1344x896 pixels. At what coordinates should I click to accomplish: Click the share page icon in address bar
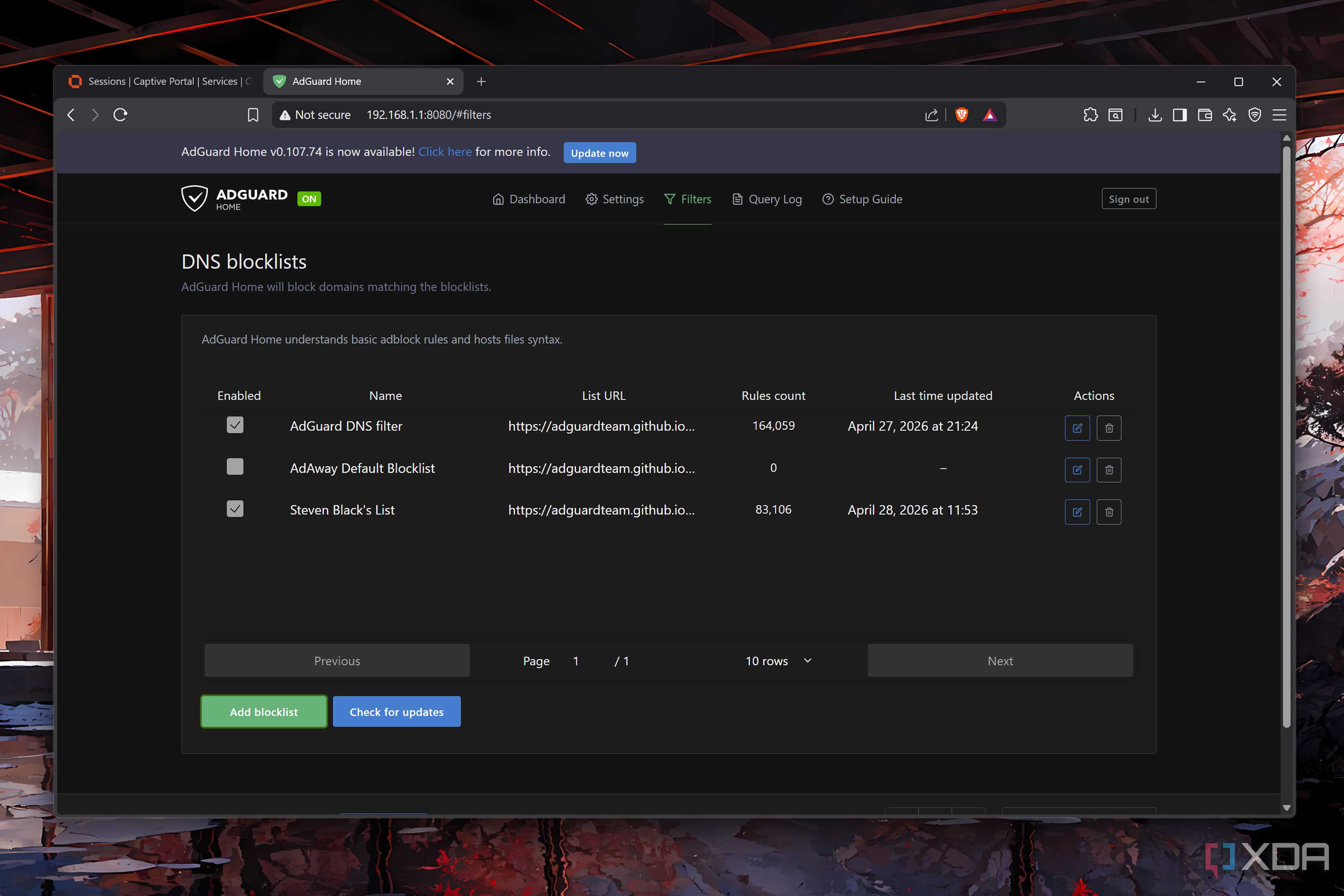tap(931, 115)
